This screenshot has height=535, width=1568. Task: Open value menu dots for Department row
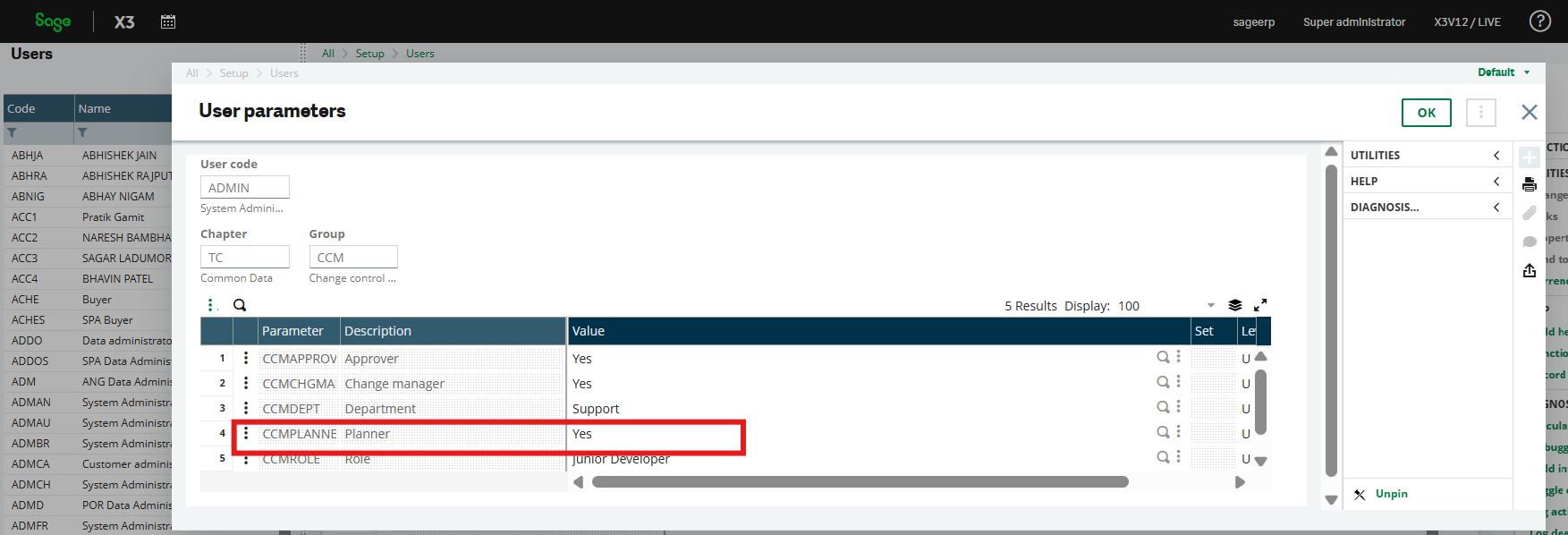tap(1178, 407)
